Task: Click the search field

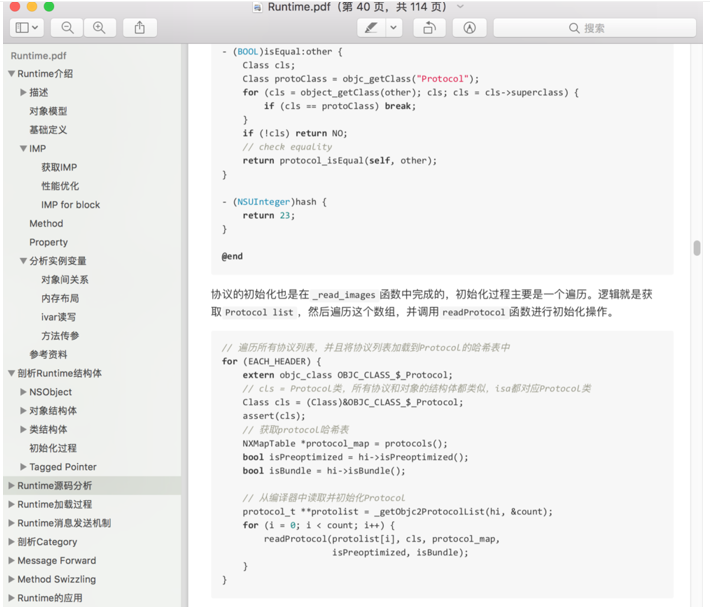Action: click(595, 28)
